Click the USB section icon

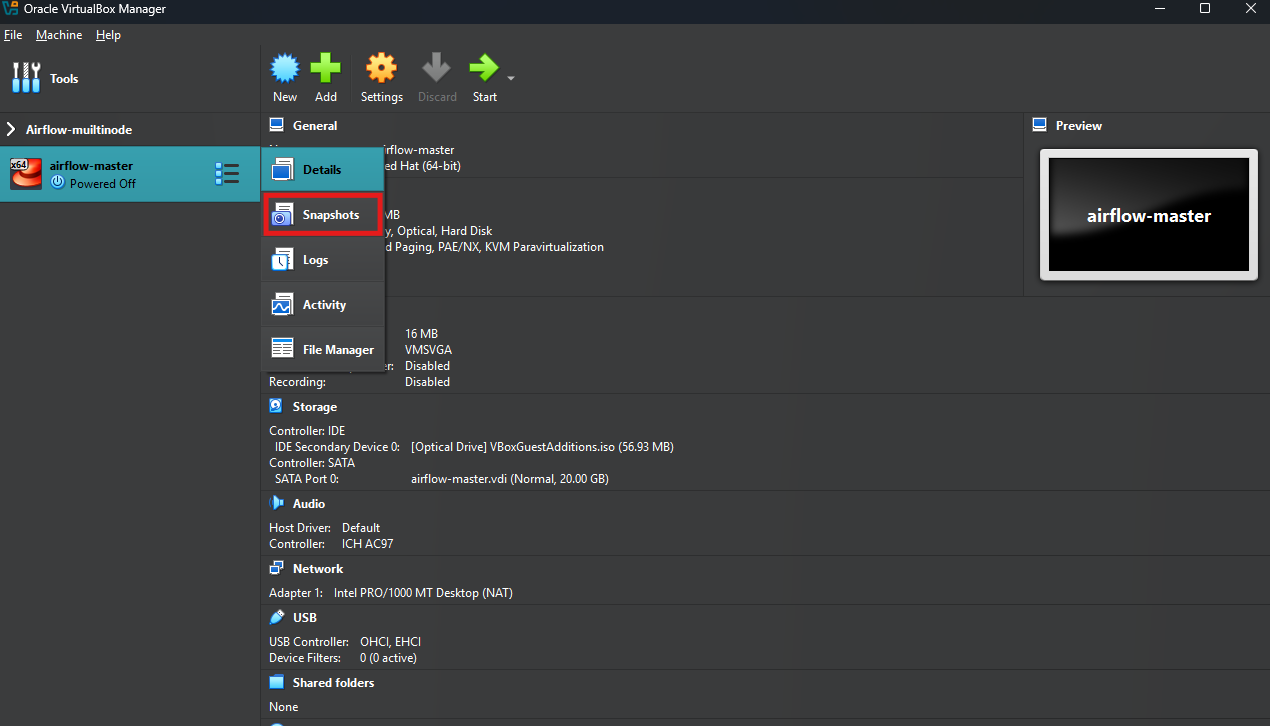[x=276, y=617]
